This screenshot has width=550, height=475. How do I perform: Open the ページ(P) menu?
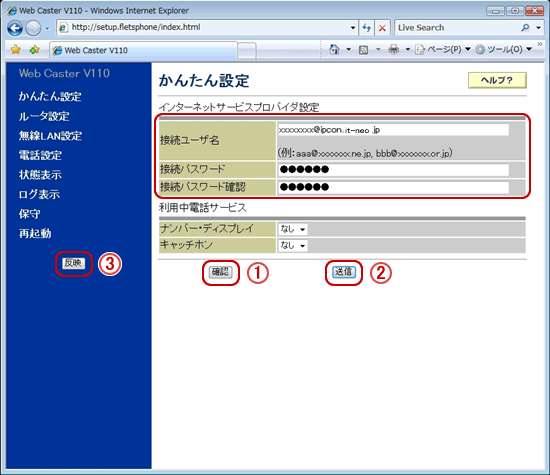443,49
